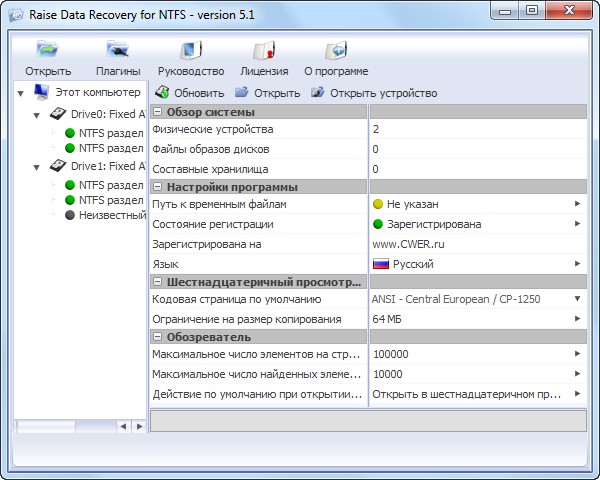The width and height of the screenshot is (600, 480).
Task: Select the Drive0 disk icon in tree
Action: (x=59, y=113)
